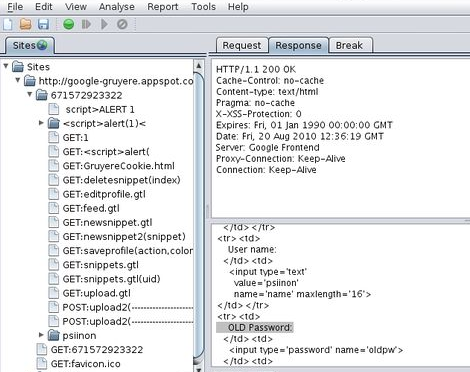Open the File menu
Image resolution: width=470 pixels, height=372 pixels.
15,7
